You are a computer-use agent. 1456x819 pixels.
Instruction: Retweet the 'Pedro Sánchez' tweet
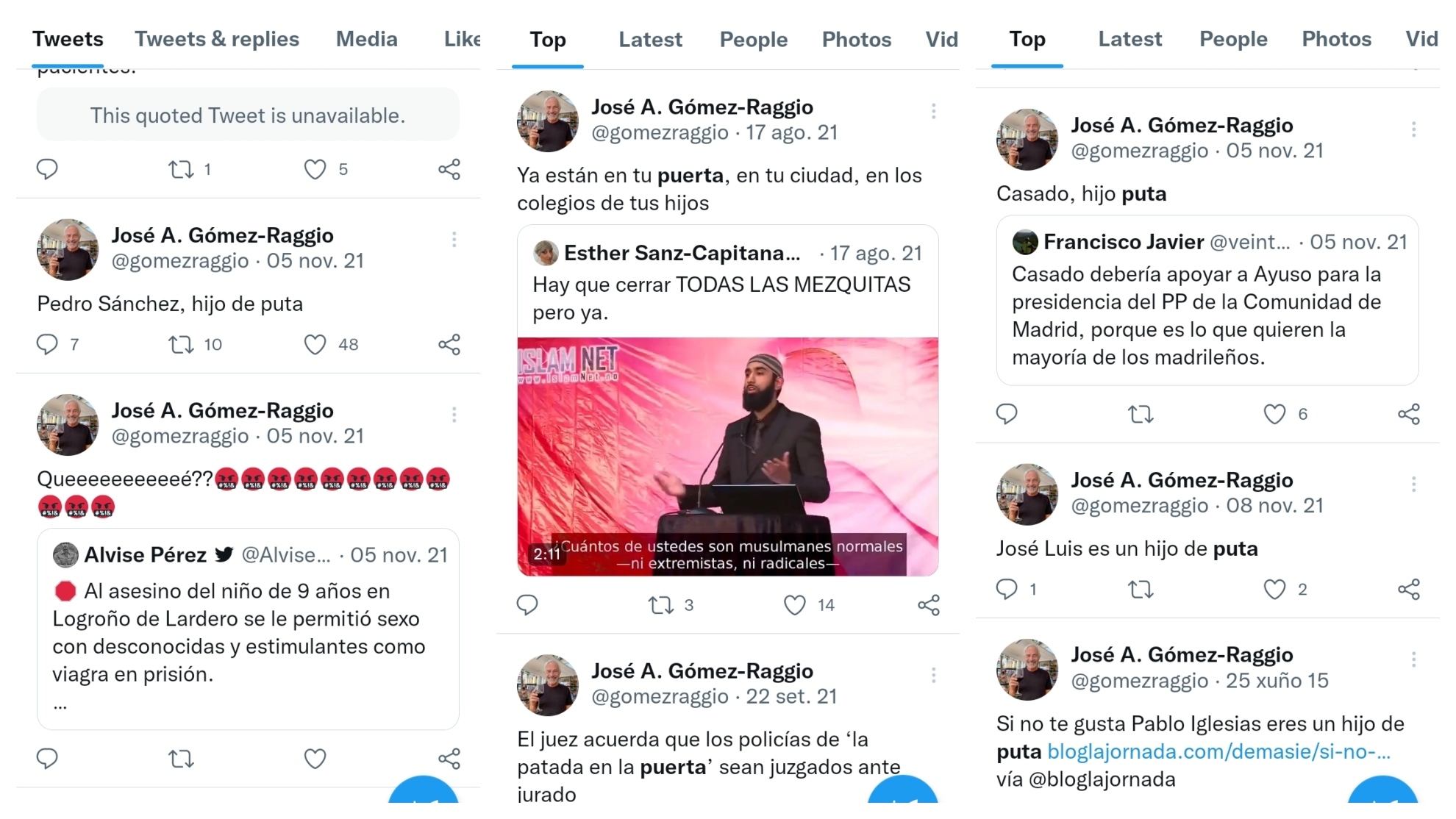[181, 344]
